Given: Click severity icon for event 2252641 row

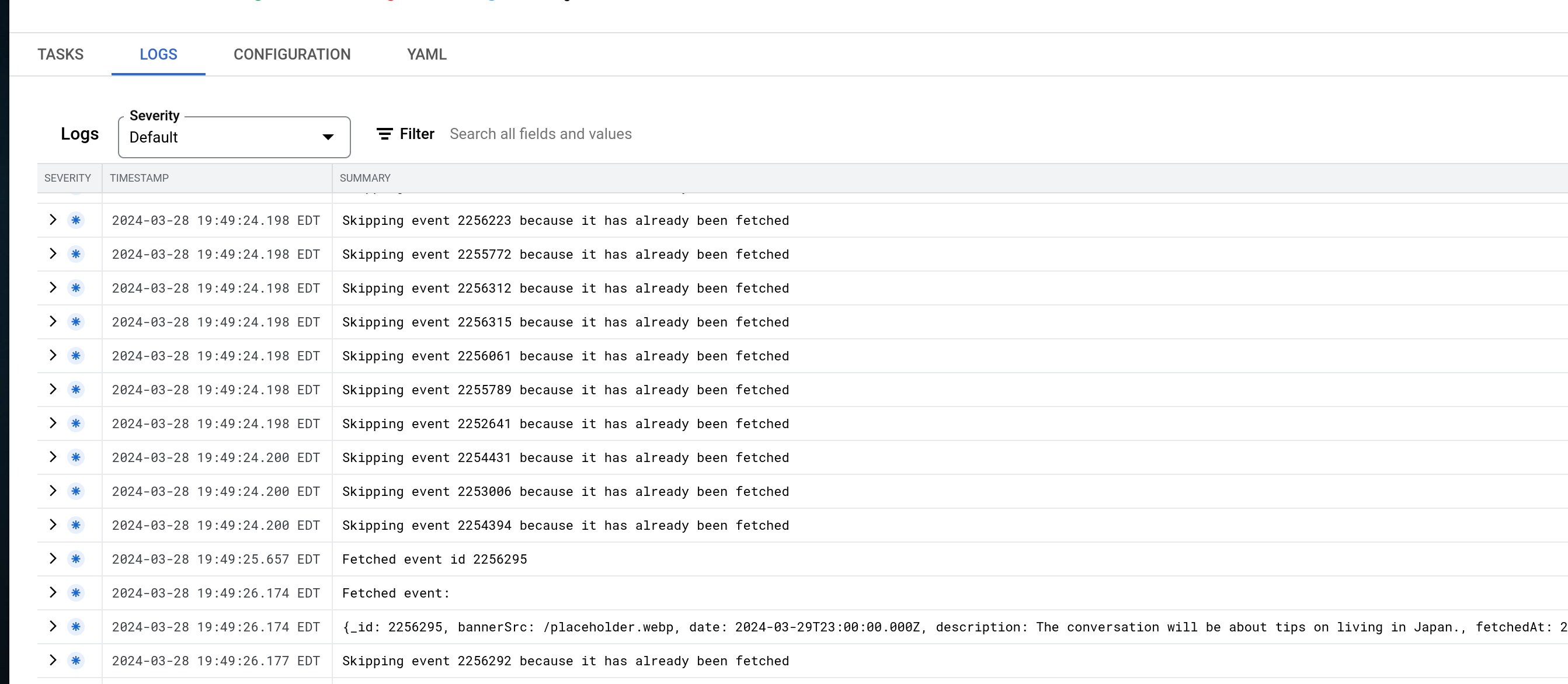Looking at the screenshot, I should point(75,423).
